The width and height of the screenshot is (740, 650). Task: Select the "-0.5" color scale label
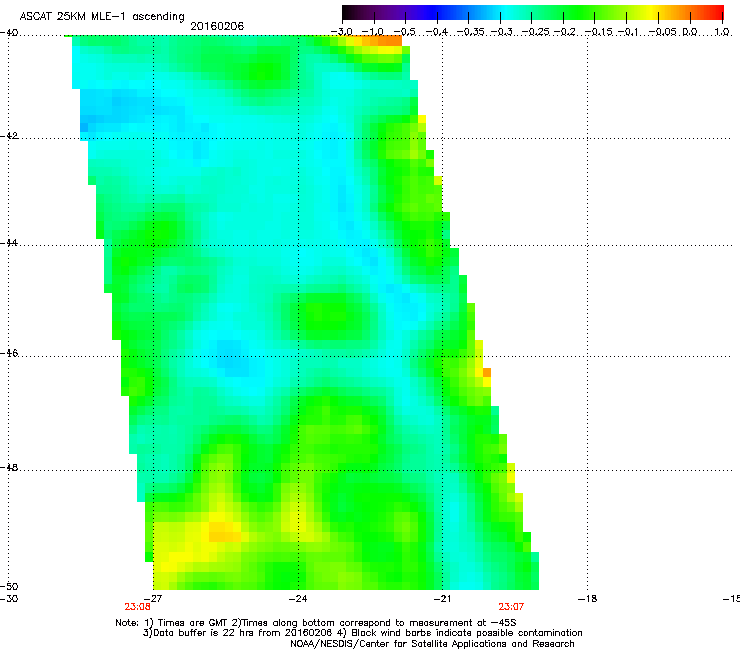(x=404, y=32)
